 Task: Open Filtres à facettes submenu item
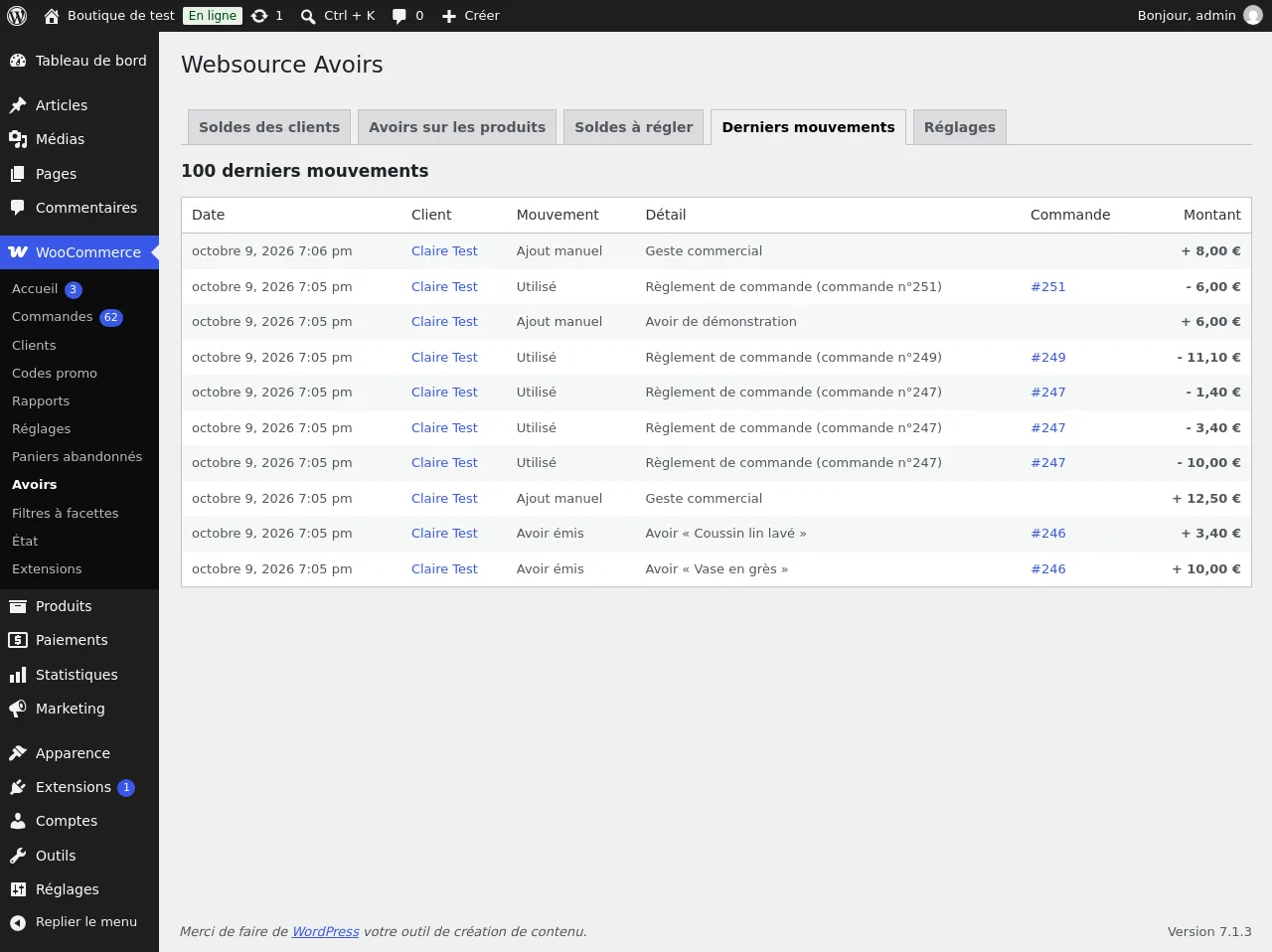[66, 513]
